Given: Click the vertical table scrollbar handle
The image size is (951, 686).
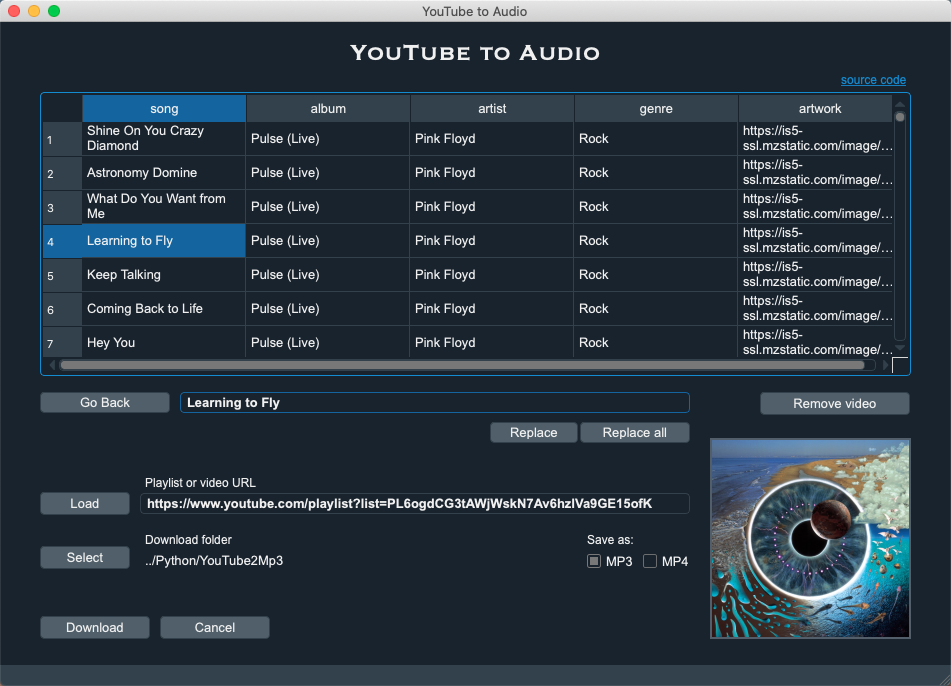Looking at the screenshot, I should (900, 117).
